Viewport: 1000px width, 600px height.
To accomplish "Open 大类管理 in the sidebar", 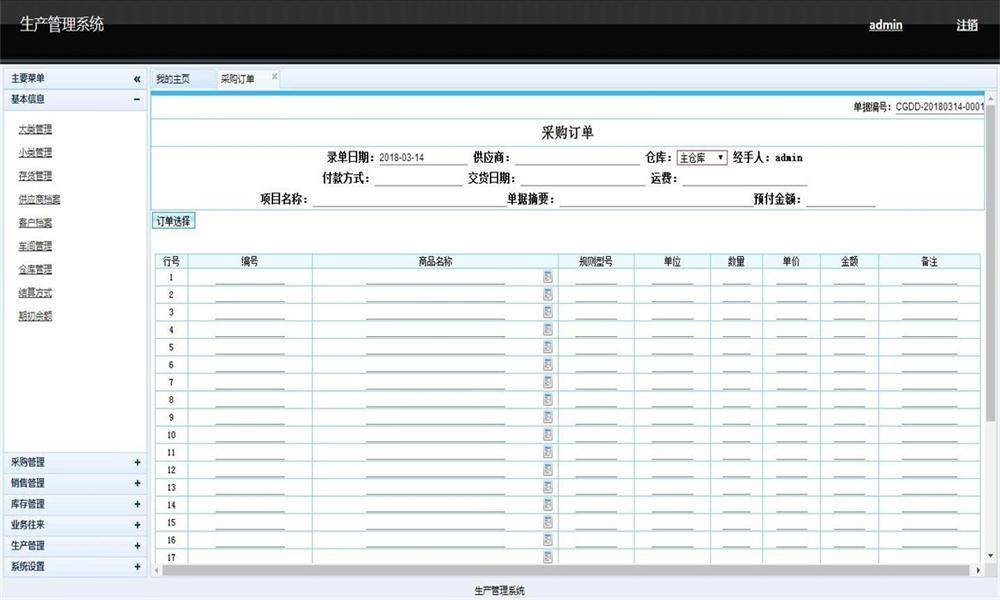I will pyautogui.click(x=35, y=129).
